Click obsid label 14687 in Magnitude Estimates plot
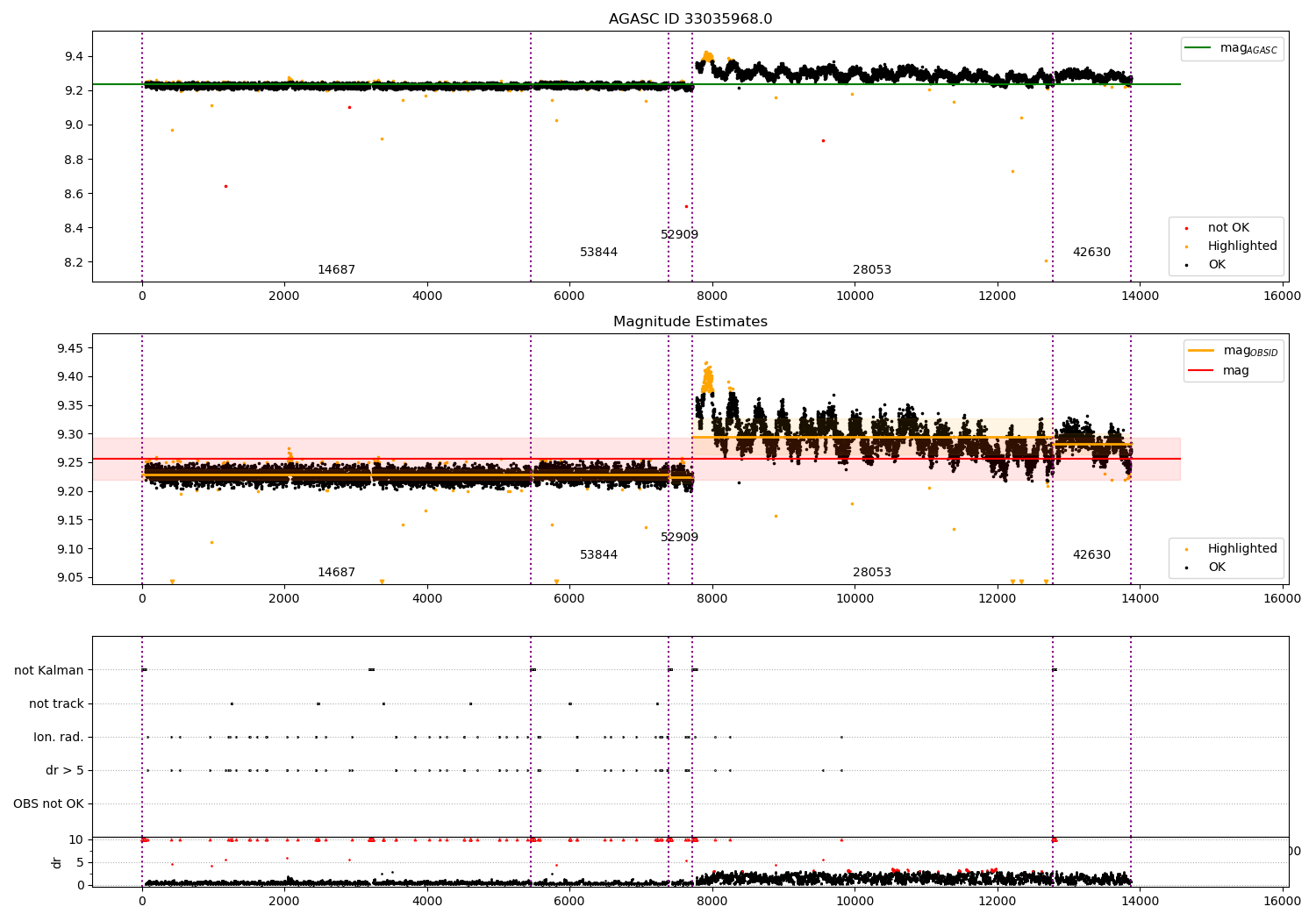The width and height of the screenshot is (1316, 921). coord(336,573)
